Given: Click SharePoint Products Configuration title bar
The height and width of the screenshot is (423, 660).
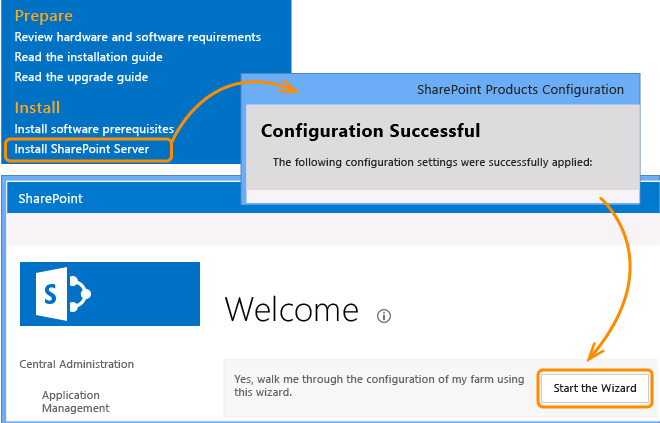Looking at the screenshot, I should click(x=440, y=90).
